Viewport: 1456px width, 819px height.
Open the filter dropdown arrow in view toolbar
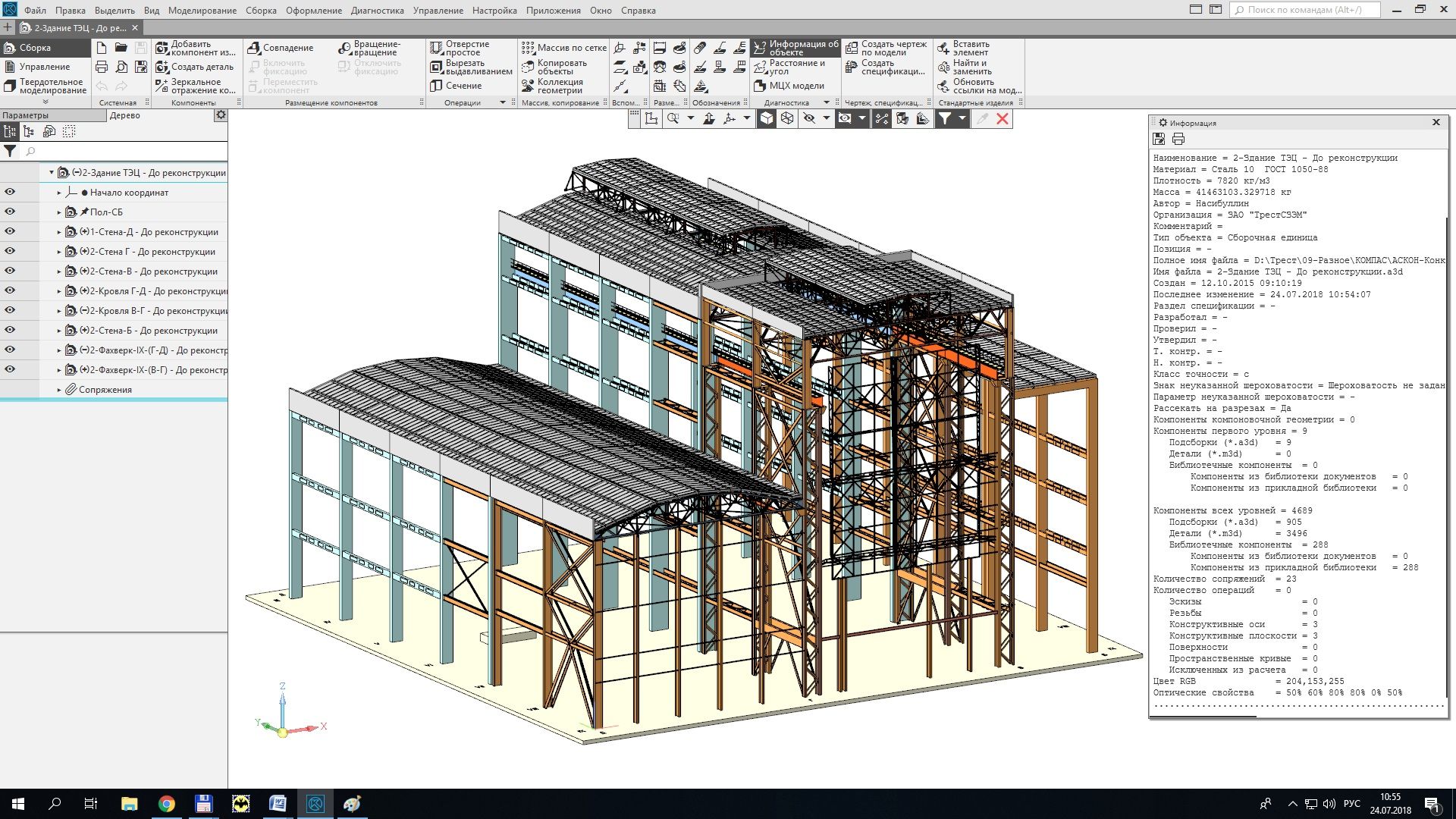[x=962, y=118]
